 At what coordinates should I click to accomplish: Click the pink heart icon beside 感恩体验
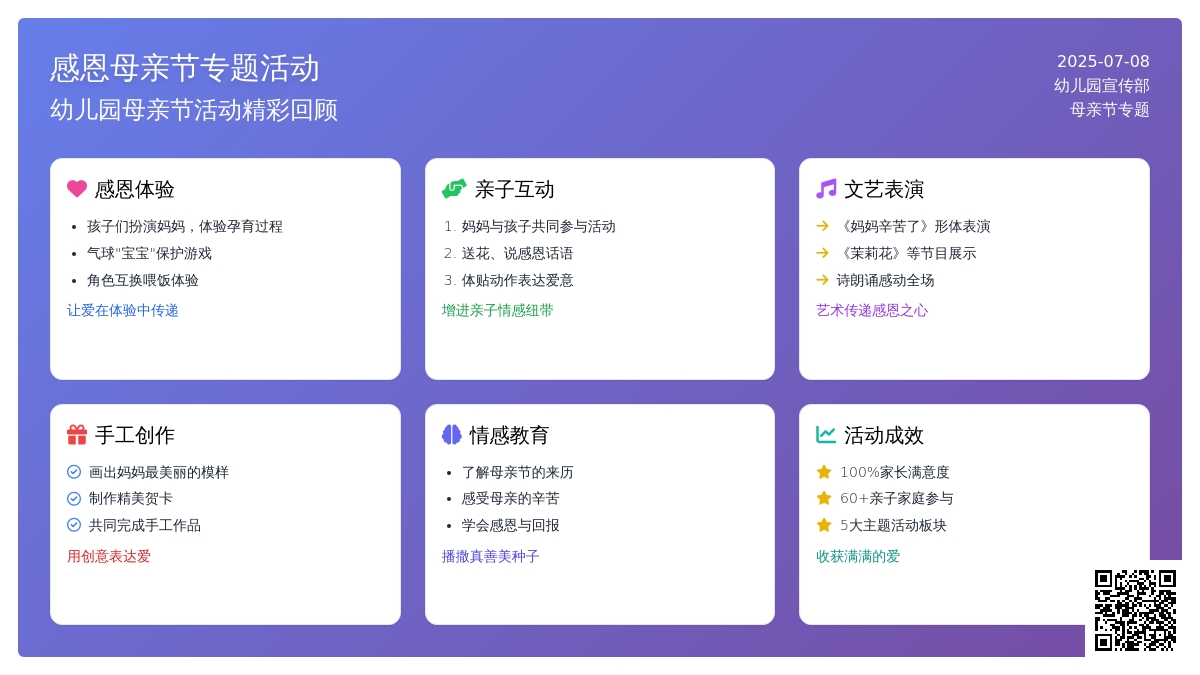[x=77, y=189]
